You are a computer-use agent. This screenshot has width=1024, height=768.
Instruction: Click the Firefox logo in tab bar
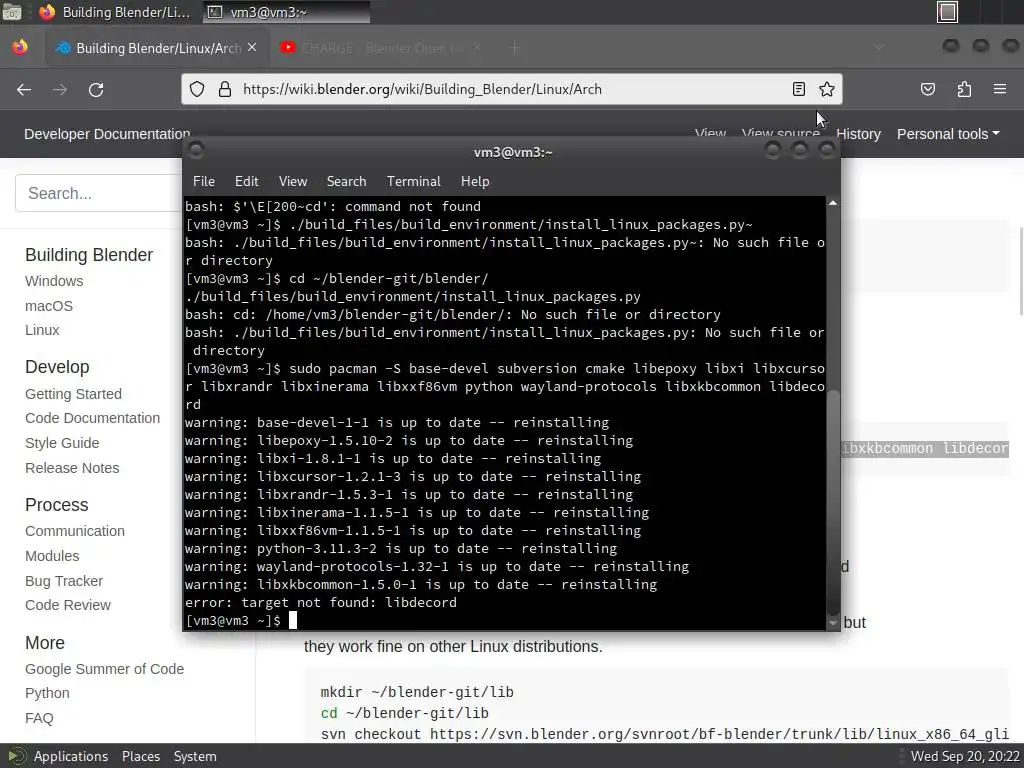(x=20, y=47)
